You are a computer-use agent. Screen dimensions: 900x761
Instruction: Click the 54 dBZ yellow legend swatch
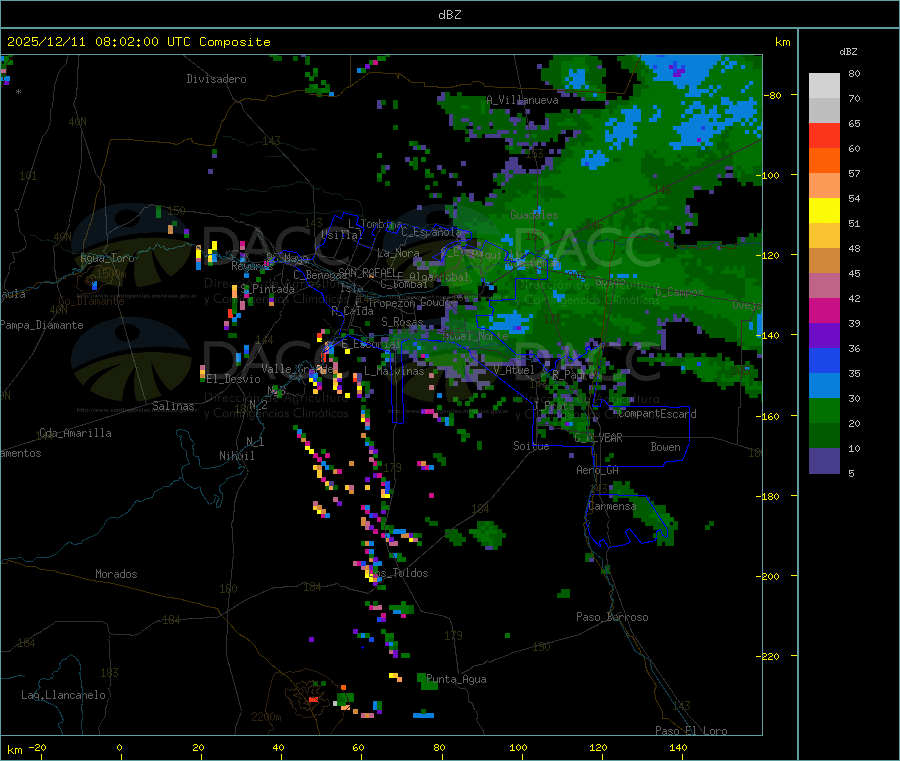(824, 211)
